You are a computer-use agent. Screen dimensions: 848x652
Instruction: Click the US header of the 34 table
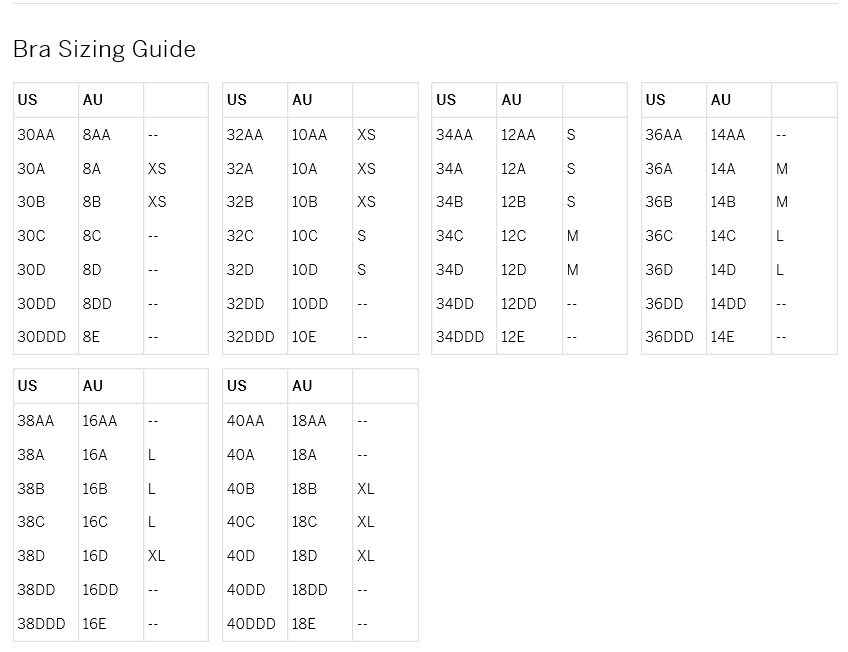[x=446, y=99]
